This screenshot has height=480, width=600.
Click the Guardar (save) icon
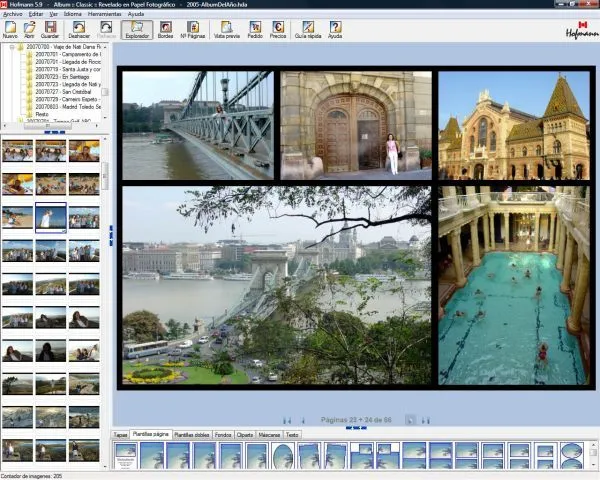point(50,29)
